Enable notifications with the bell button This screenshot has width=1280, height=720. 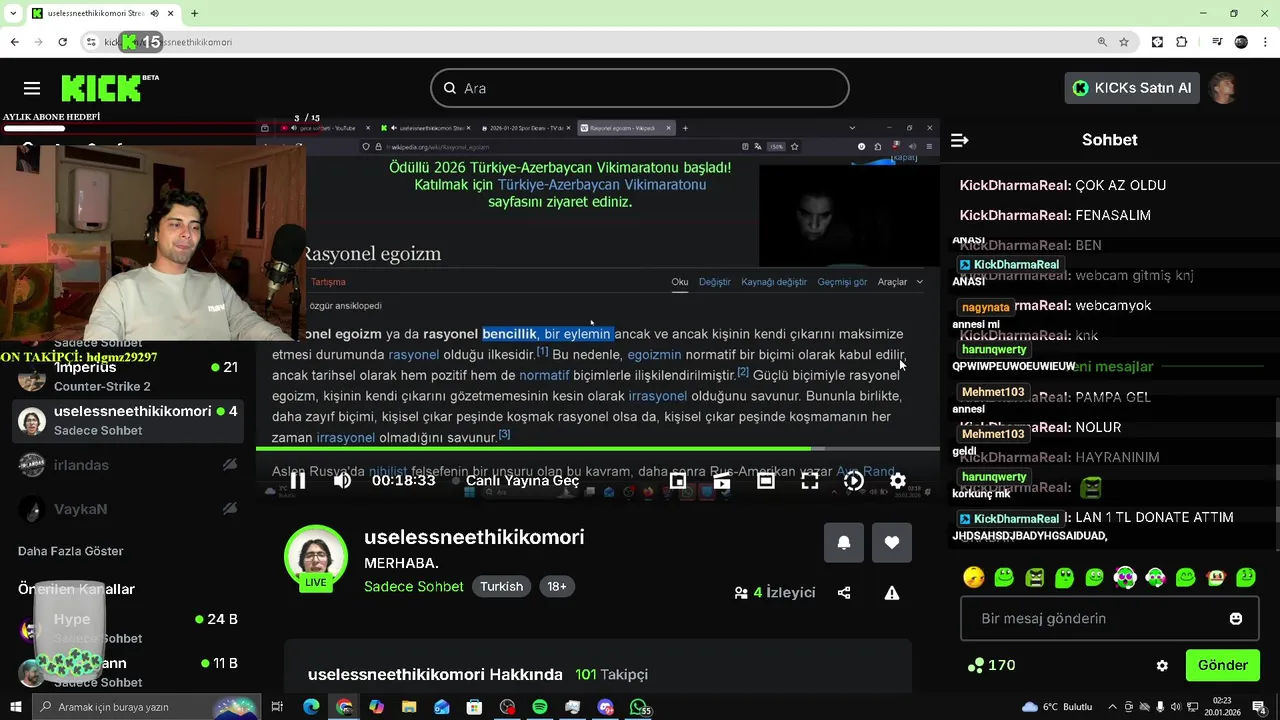[844, 542]
